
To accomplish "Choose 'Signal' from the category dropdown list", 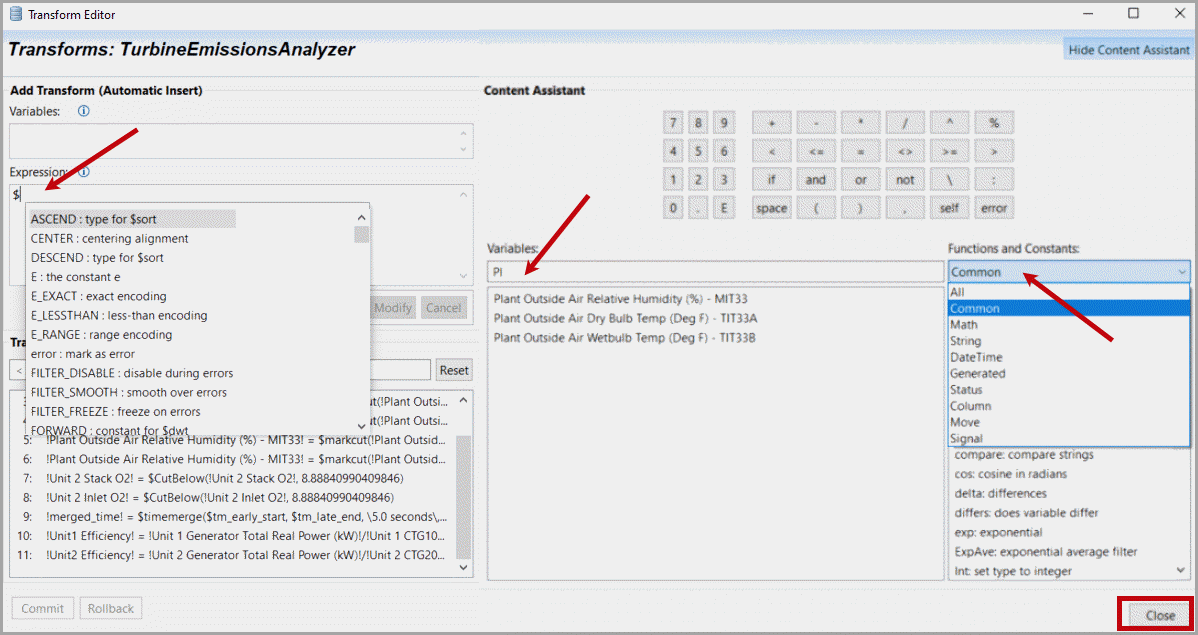I will pos(966,438).
